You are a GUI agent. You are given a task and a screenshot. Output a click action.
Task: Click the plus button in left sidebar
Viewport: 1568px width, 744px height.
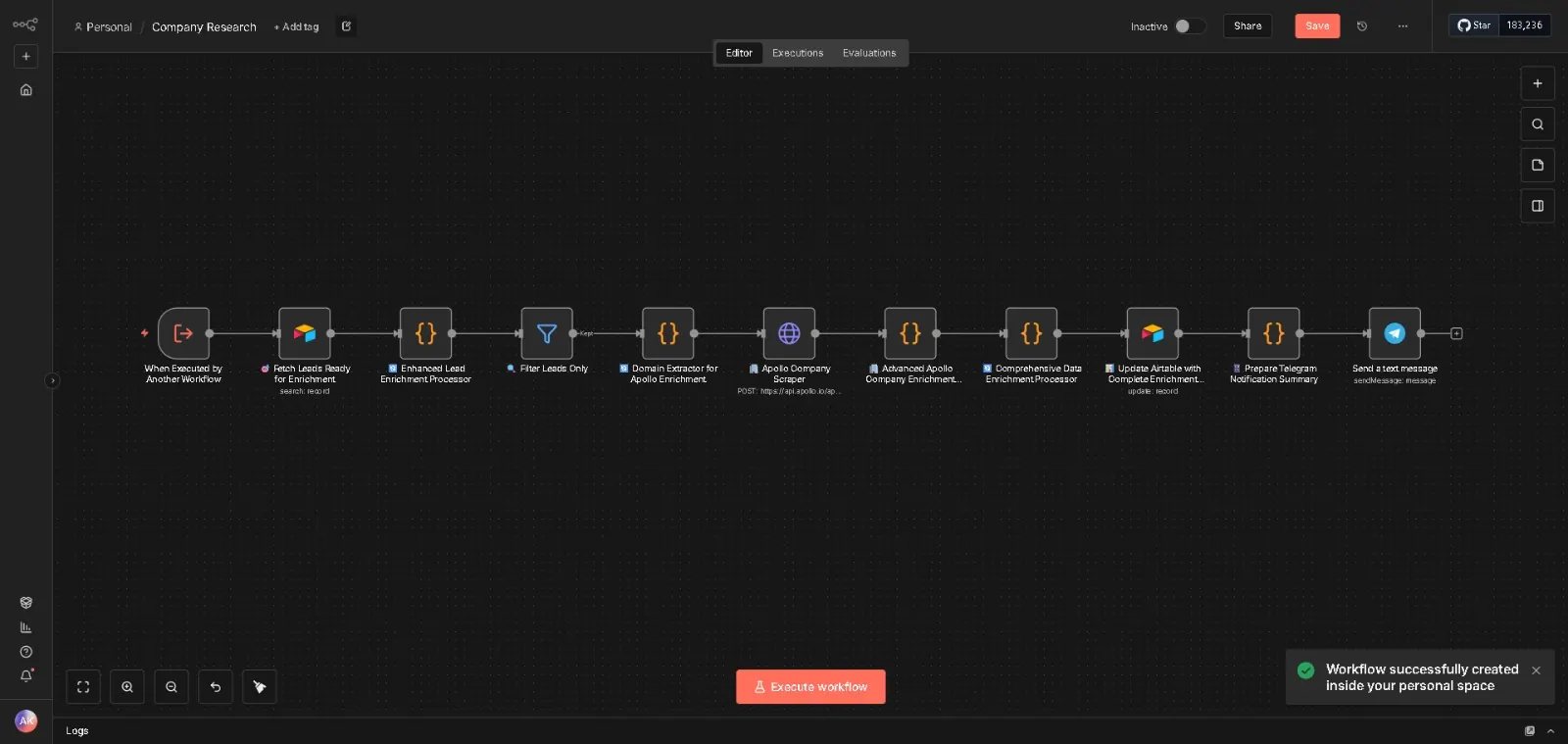tap(26, 56)
